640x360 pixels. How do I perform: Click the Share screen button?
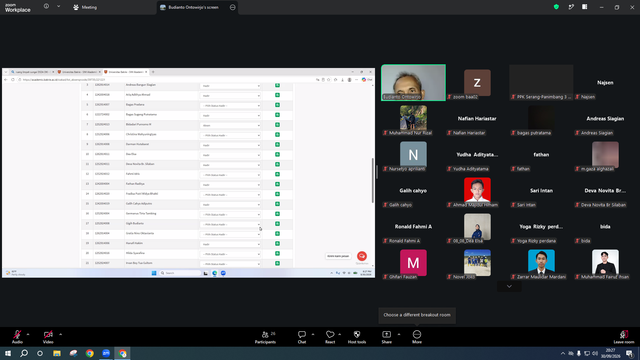[387, 337]
